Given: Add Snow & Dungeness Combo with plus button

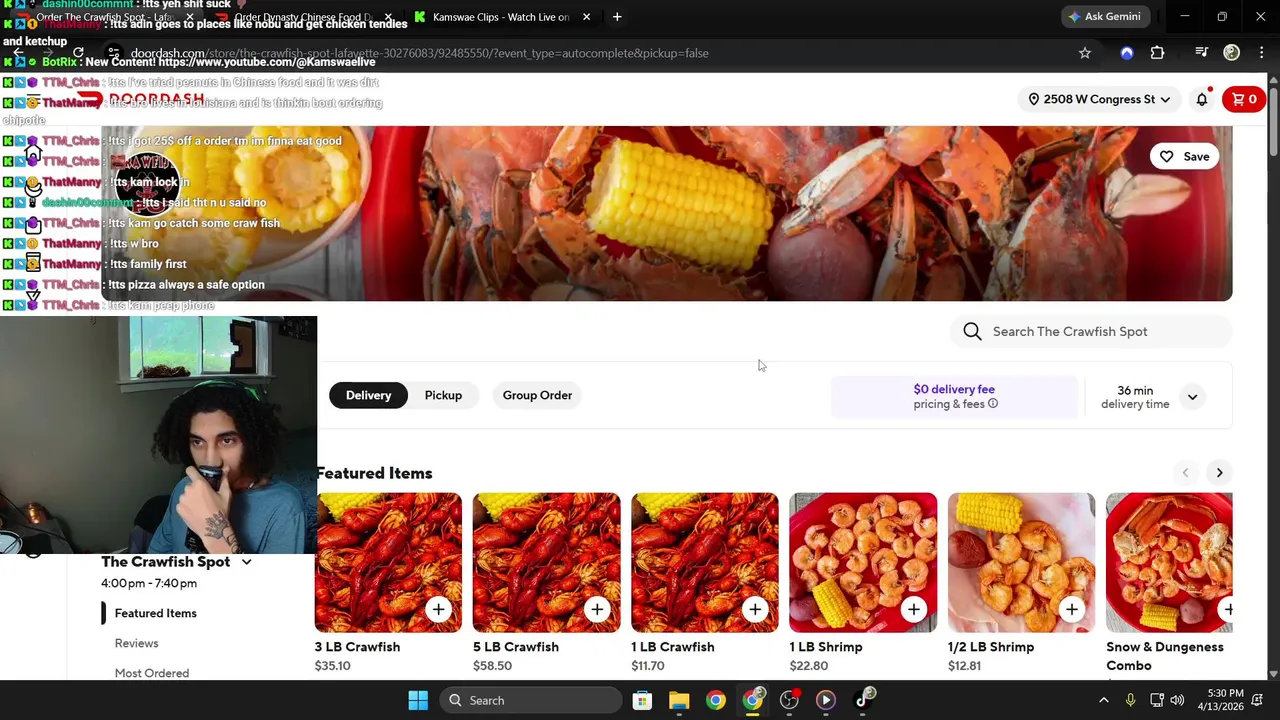Looking at the screenshot, I should pyautogui.click(x=1226, y=609).
